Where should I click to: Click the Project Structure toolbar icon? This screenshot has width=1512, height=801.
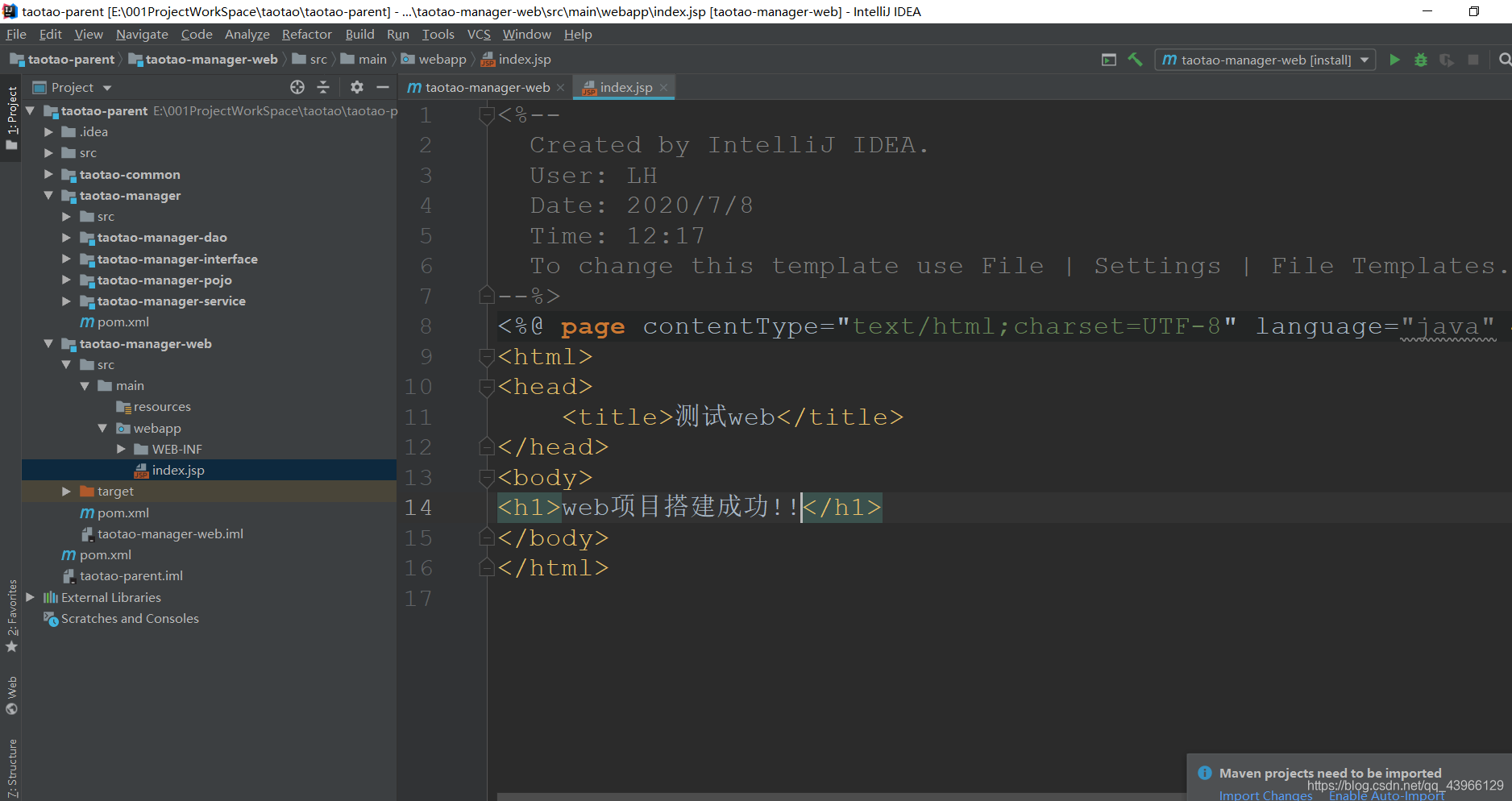1109,60
